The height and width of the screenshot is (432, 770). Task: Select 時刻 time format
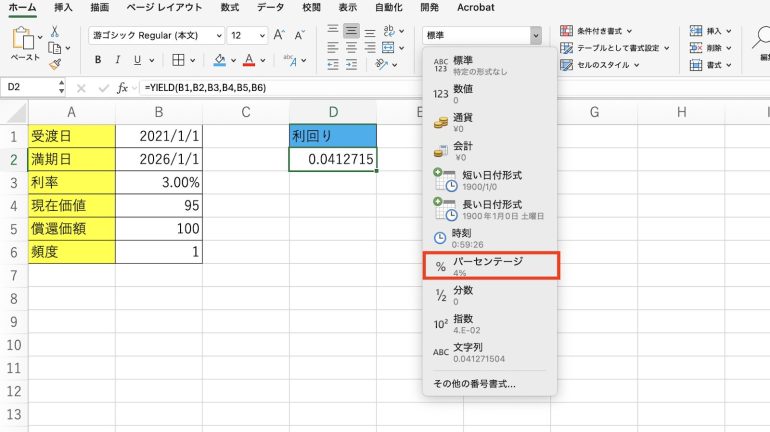(490, 238)
